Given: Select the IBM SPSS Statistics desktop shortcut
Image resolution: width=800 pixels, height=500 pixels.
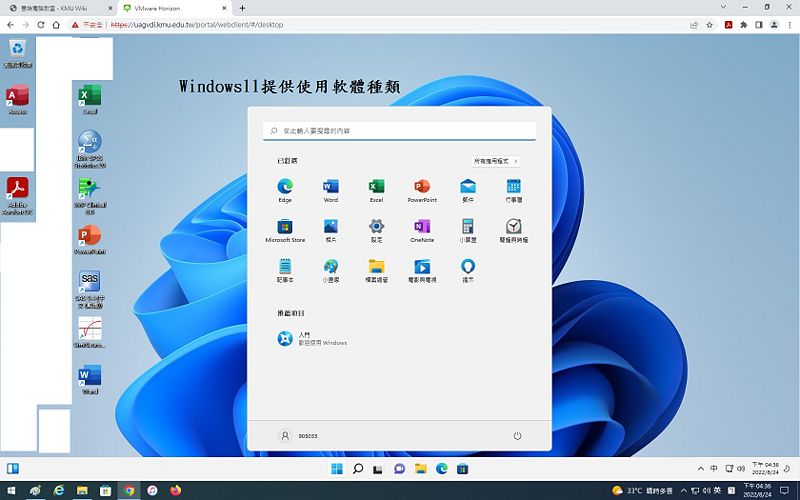Looking at the screenshot, I should click(x=90, y=149).
